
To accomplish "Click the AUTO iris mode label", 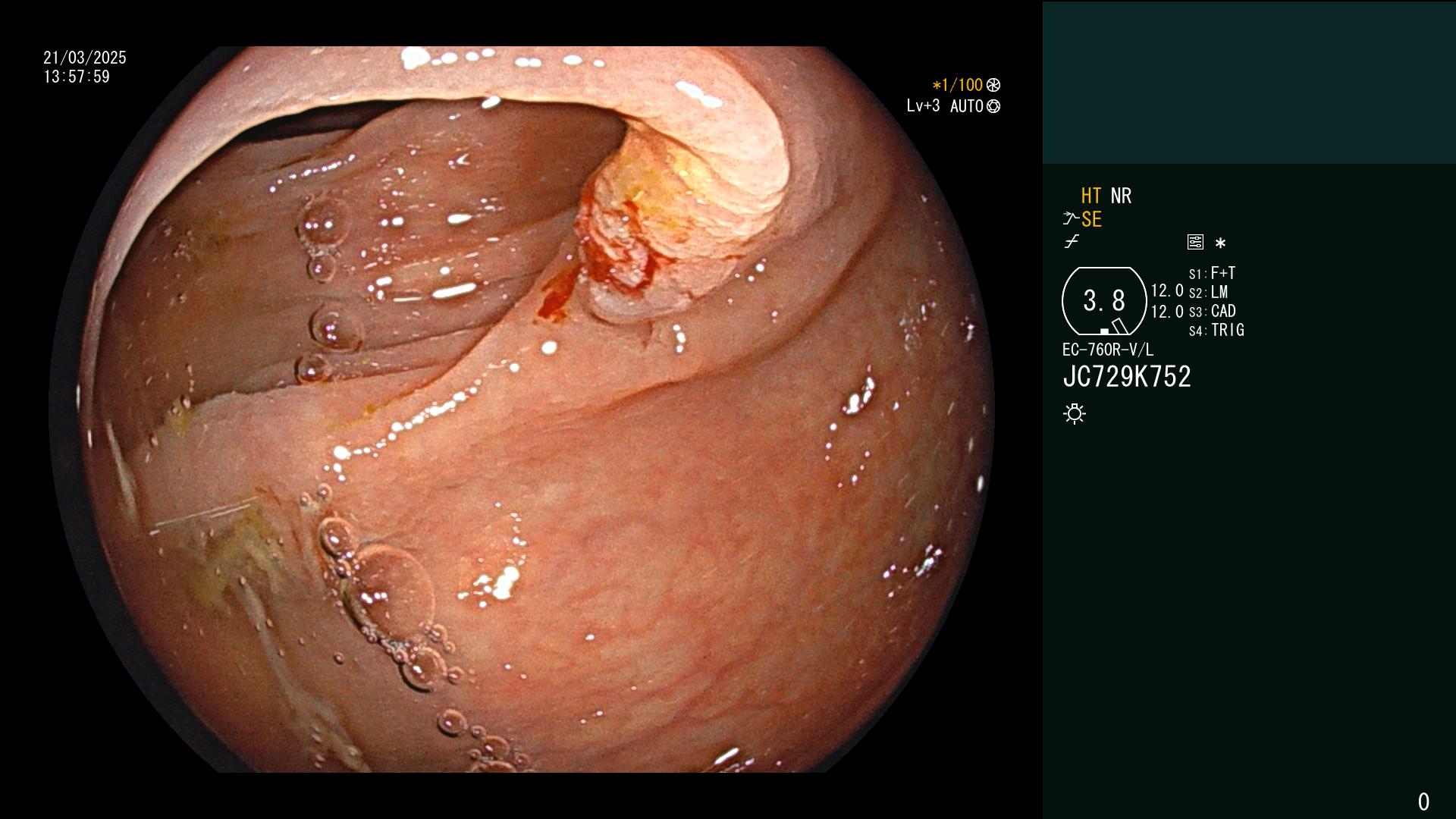I will [x=967, y=106].
